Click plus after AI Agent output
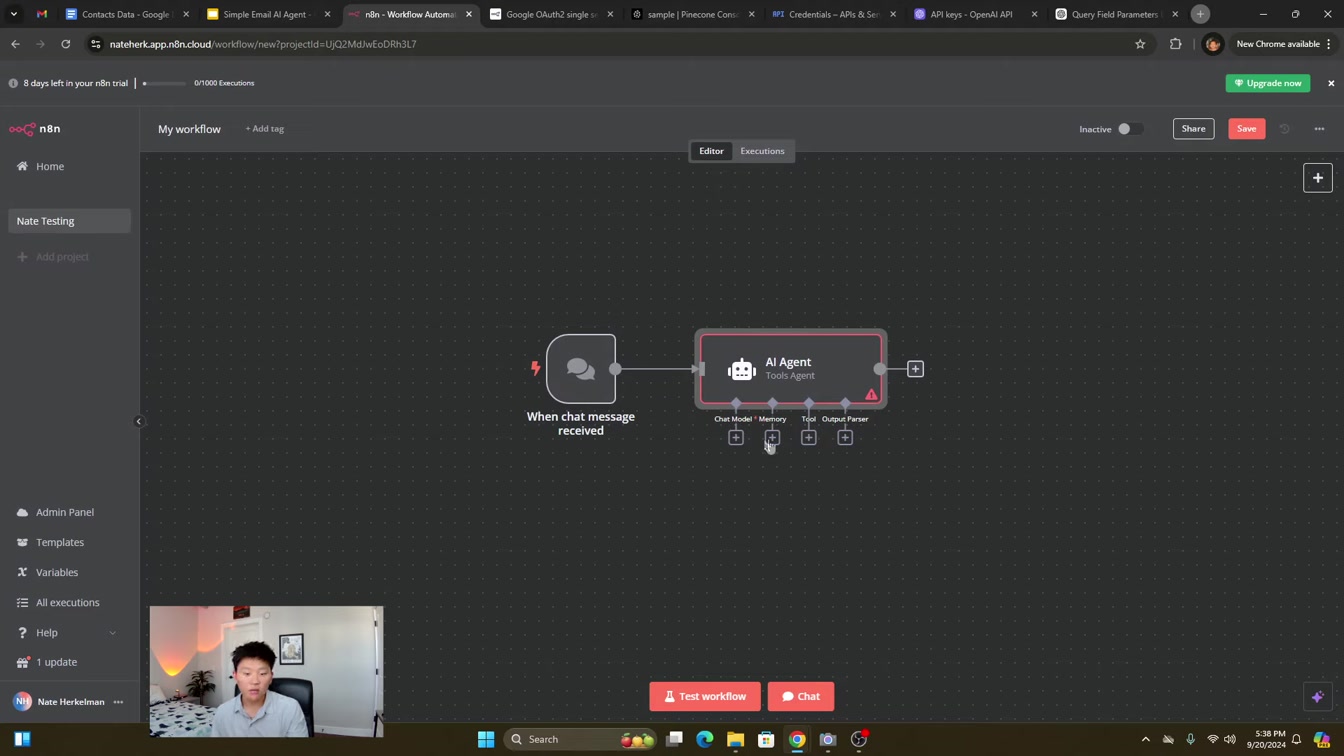 [x=915, y=369]
